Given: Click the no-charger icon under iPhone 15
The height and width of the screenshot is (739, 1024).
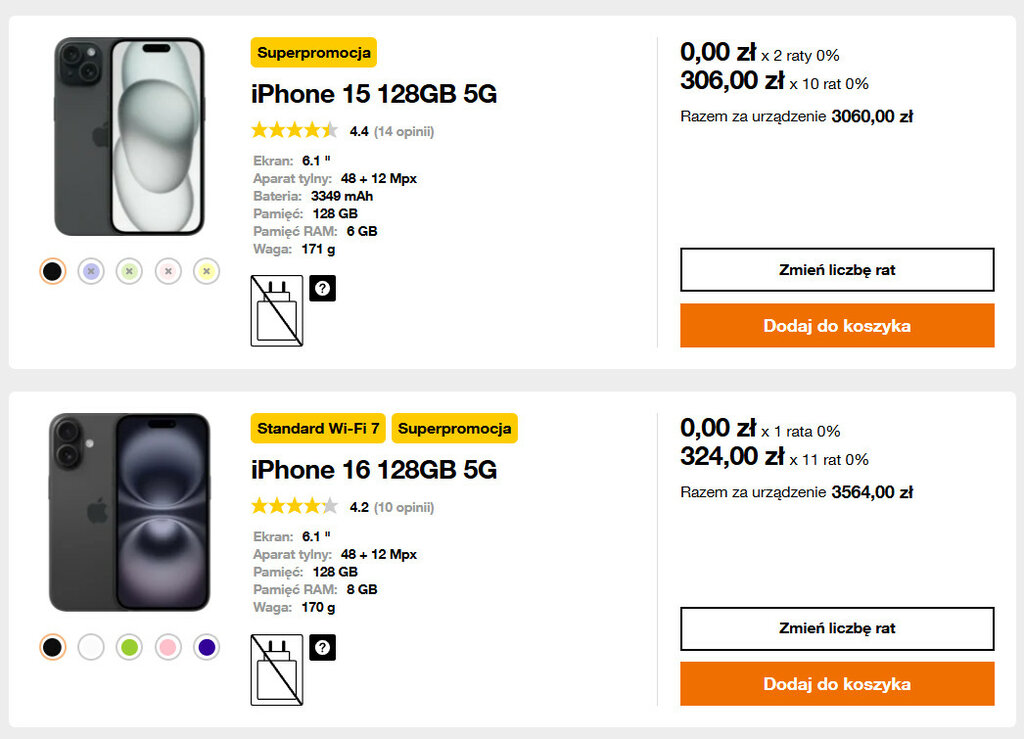Looking at the screenshot, I should click(x=276, y=311).
